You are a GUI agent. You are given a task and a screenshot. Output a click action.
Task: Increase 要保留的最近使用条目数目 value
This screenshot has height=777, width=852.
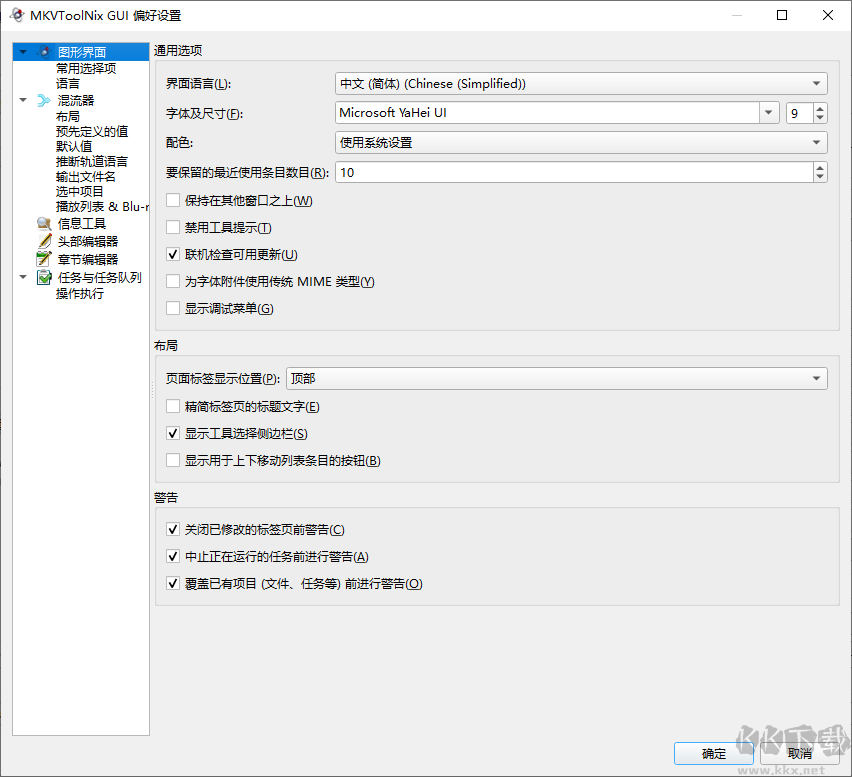820,167
